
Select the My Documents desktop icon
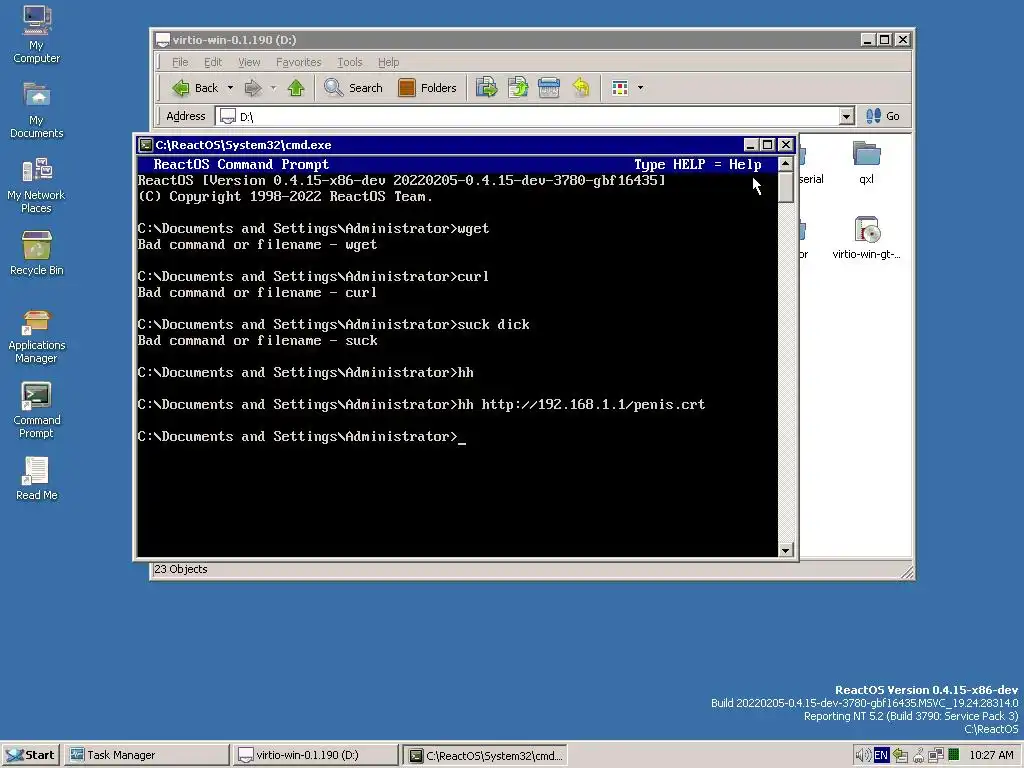37,110
